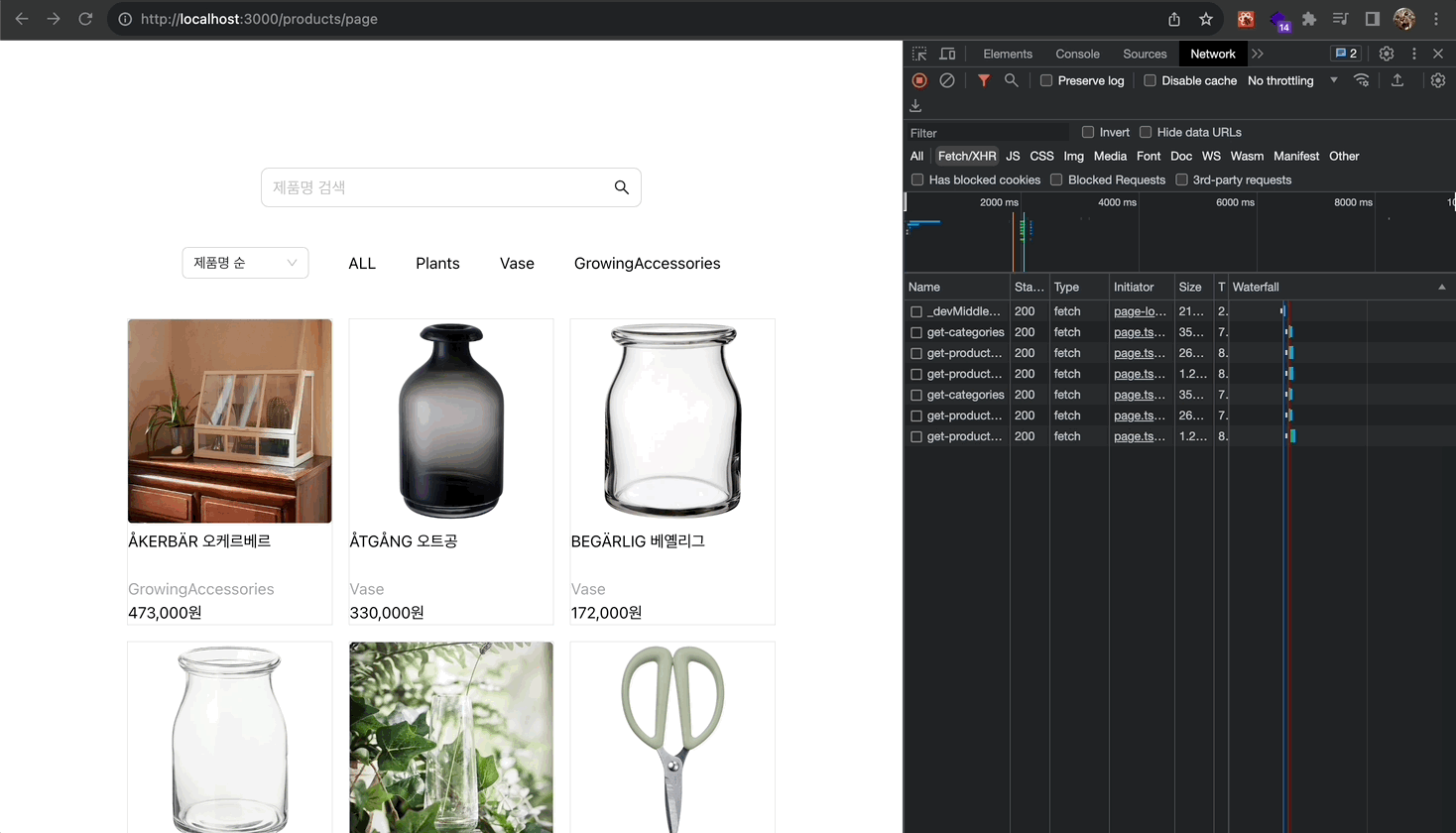Activate the DevTools inspect element tool
The image size is (1456, 833).
tap(919, 54)
